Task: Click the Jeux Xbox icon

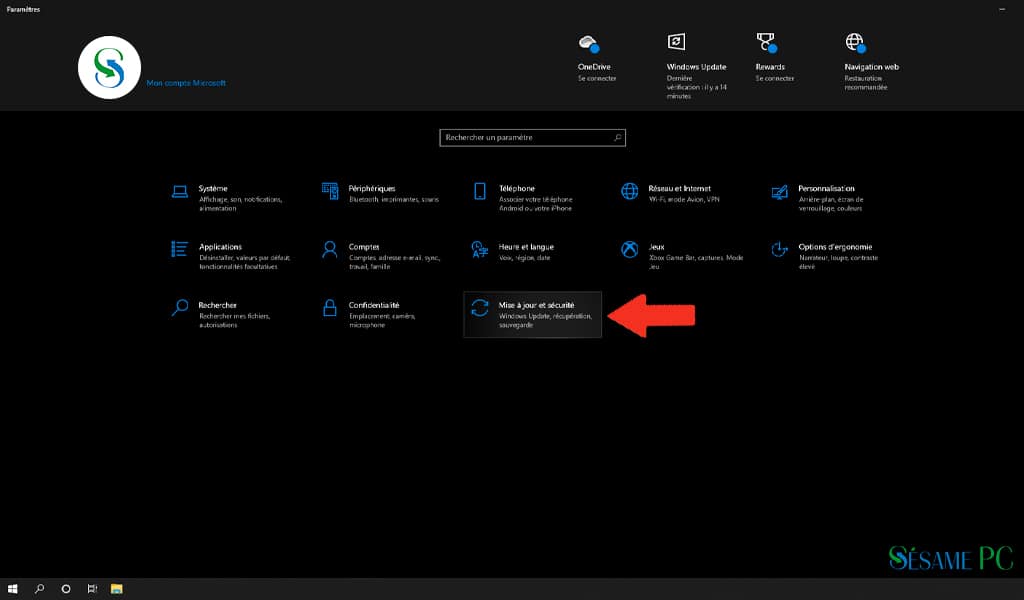Action: [630, 249]
